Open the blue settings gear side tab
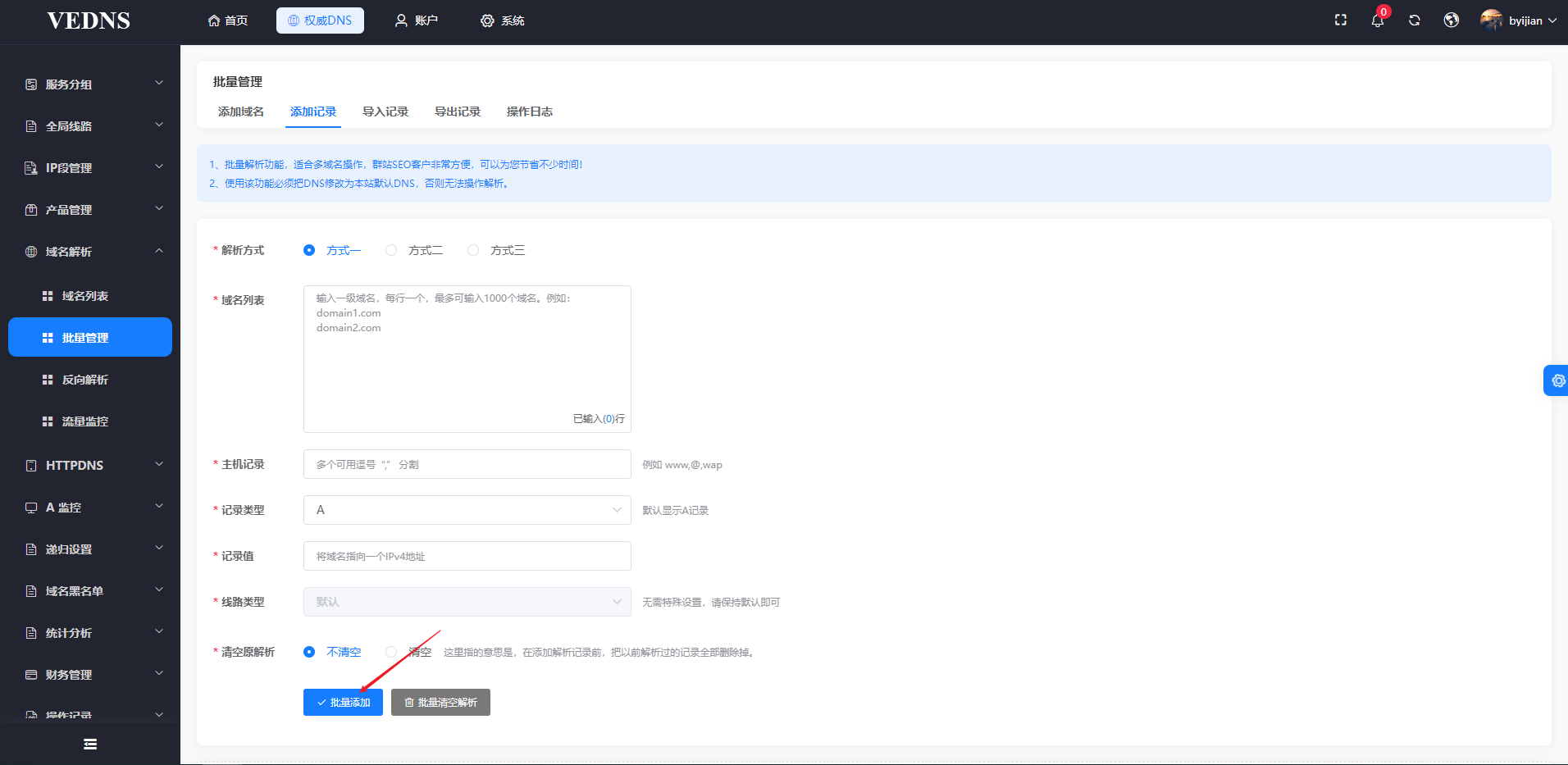Viewport: 1568px width, 765px height. click(x=1557, y=380)
